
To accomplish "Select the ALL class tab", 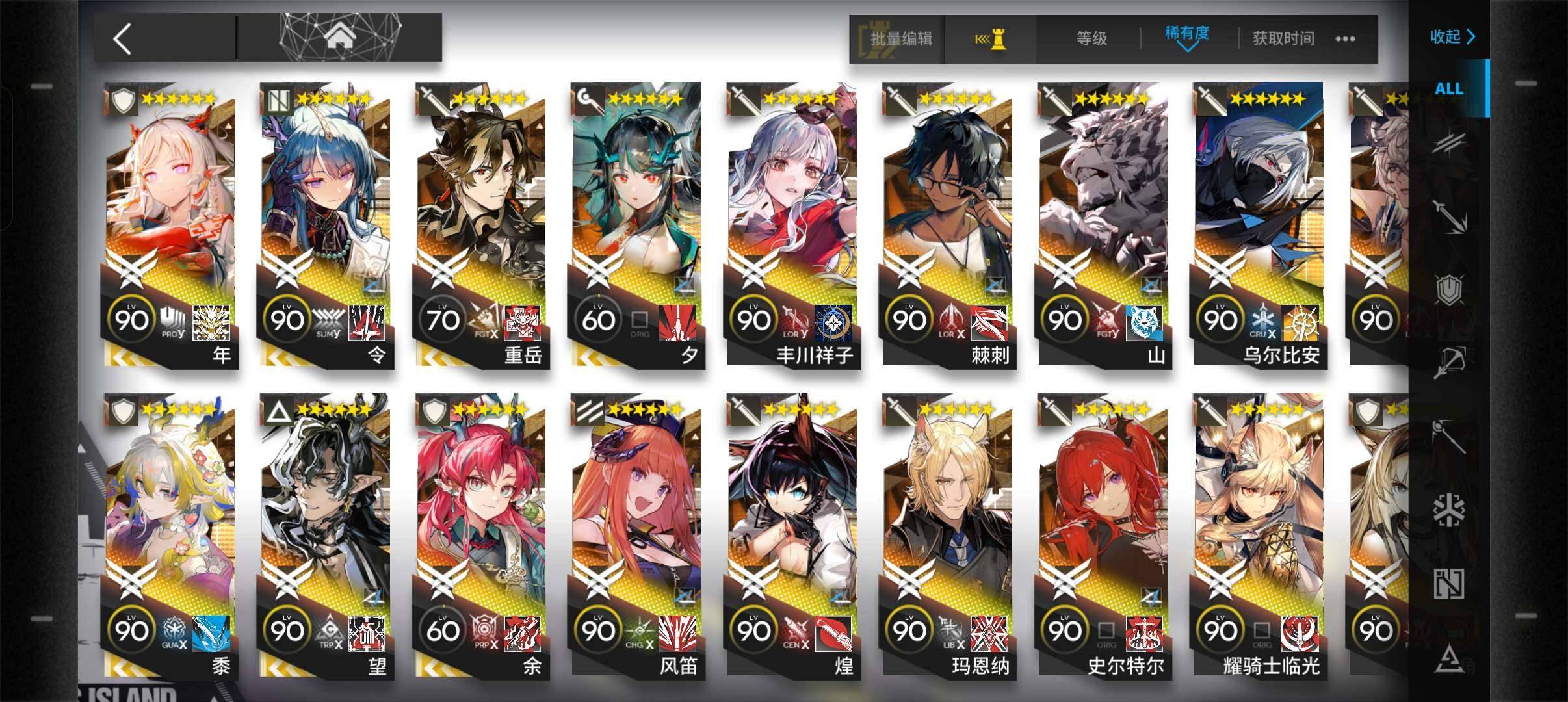I will pos(1449,88).
